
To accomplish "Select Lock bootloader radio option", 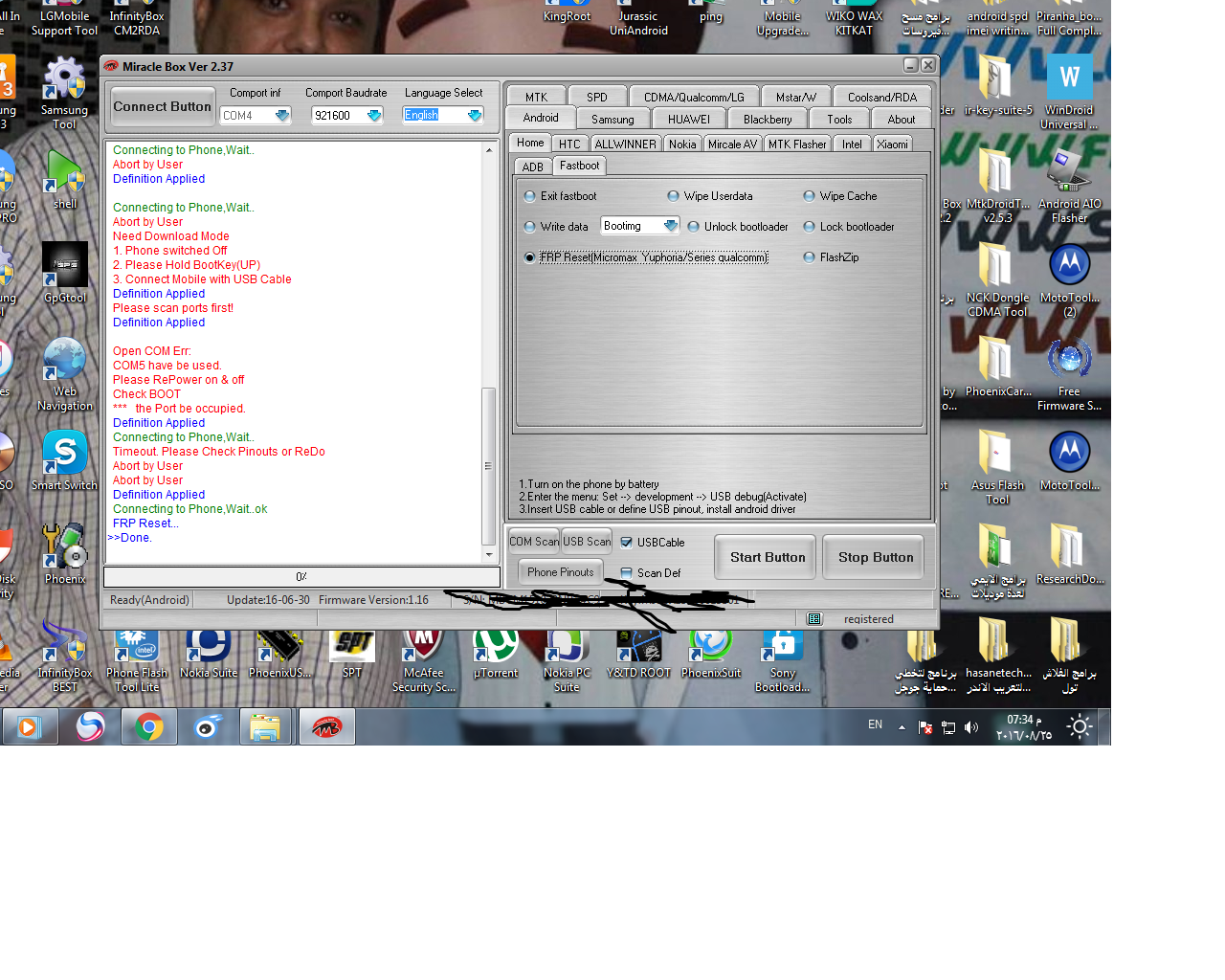I will pos(849,227).
